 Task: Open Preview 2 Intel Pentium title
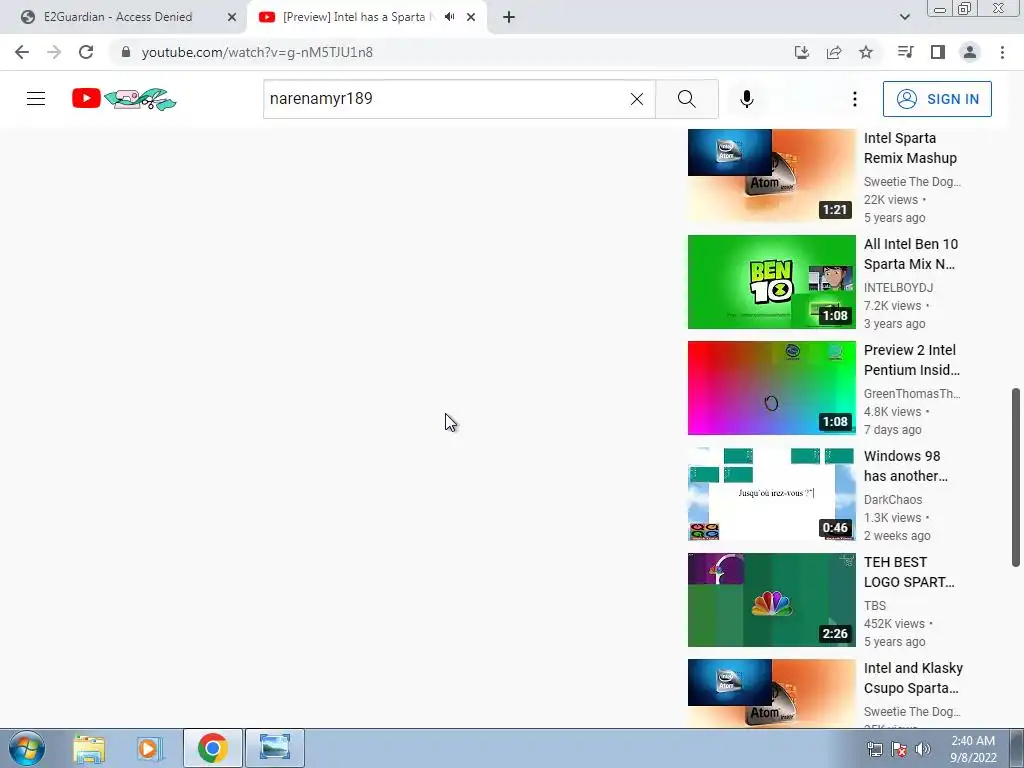912,360
